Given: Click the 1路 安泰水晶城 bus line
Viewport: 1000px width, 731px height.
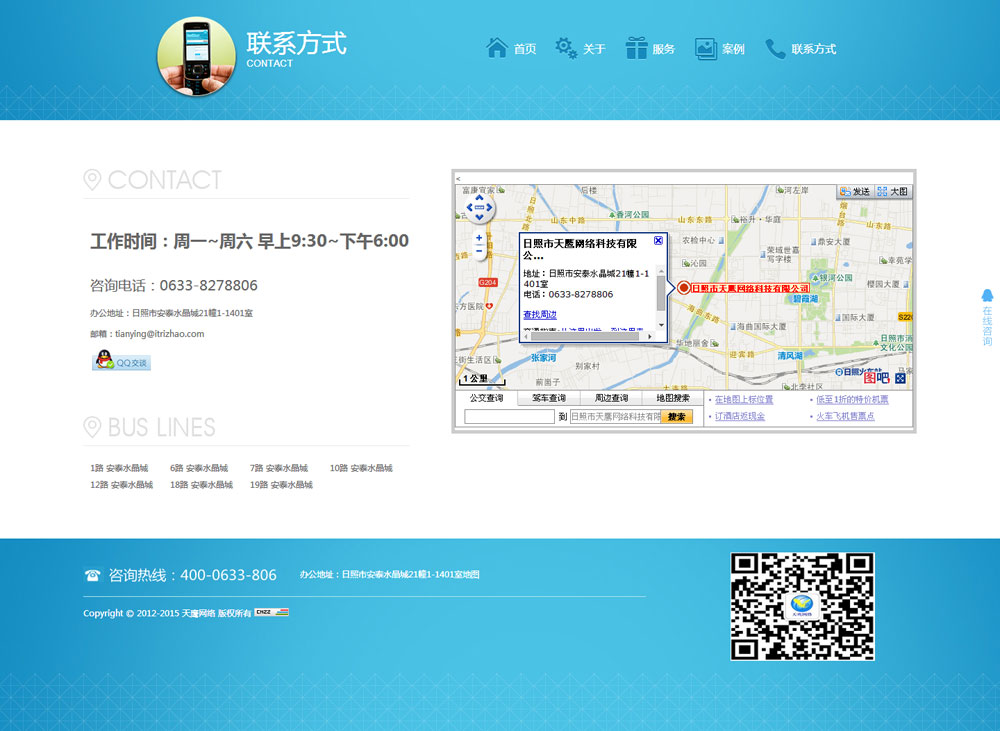Looking at the screenshot, I should click(119, 468).
